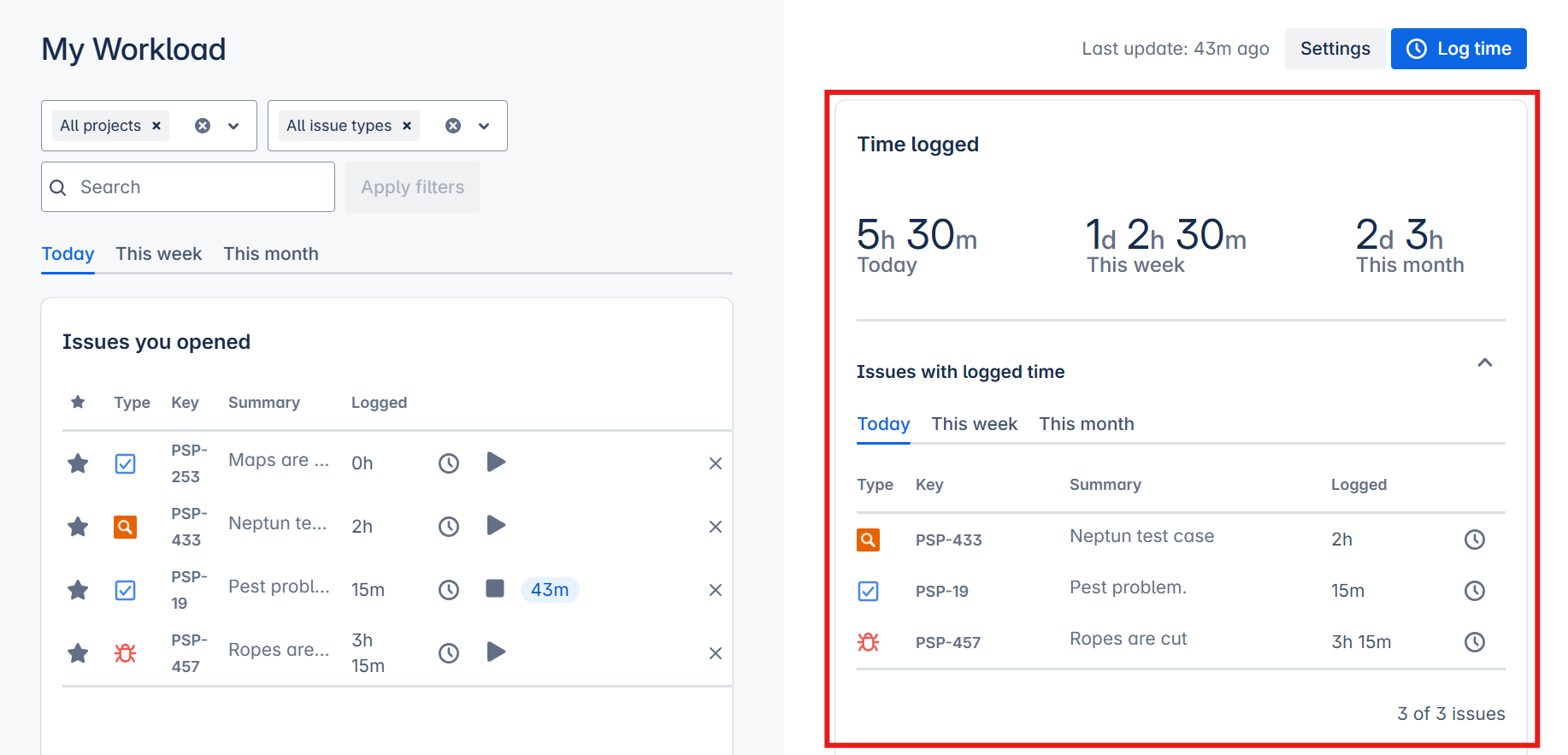Click task type icon of PSP-253 row

pyautogui.click(x=125, y=463)
